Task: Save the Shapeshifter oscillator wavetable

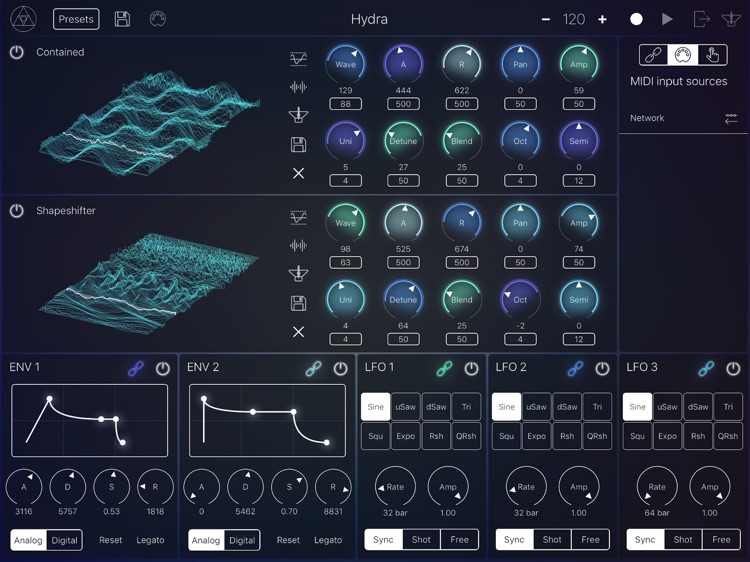Action: [298, 303]
